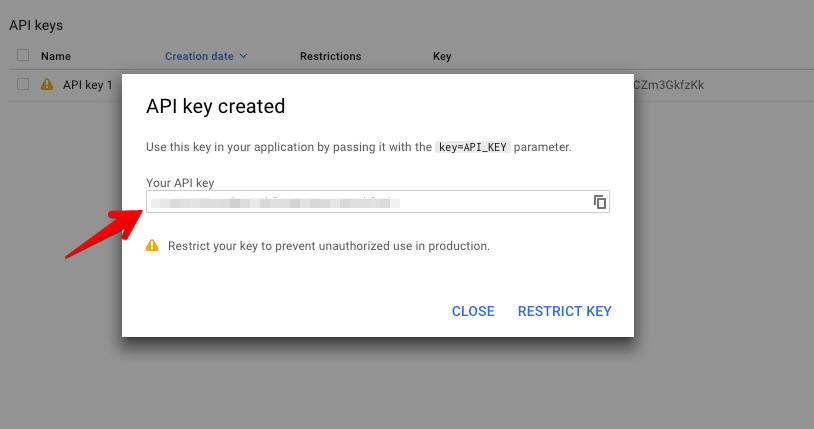Click the Key column header

click(442, 57)
